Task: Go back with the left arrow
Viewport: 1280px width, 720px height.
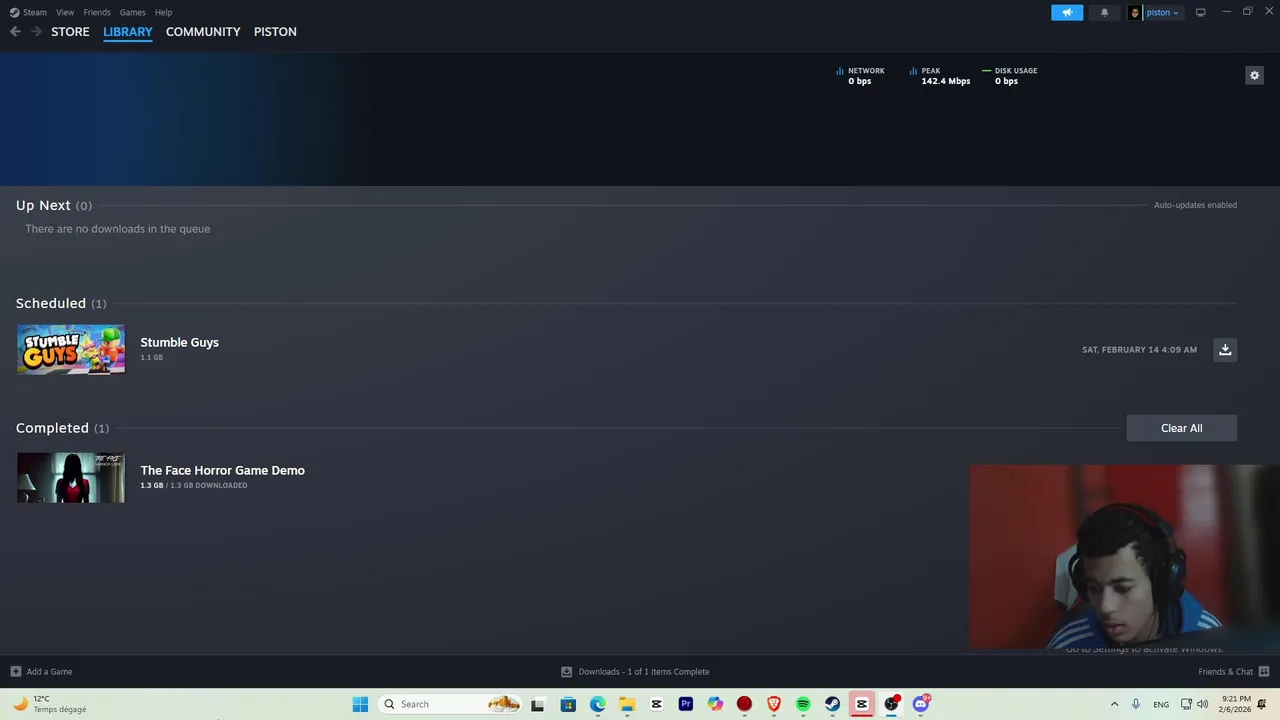Action: (x=15, y=32)
